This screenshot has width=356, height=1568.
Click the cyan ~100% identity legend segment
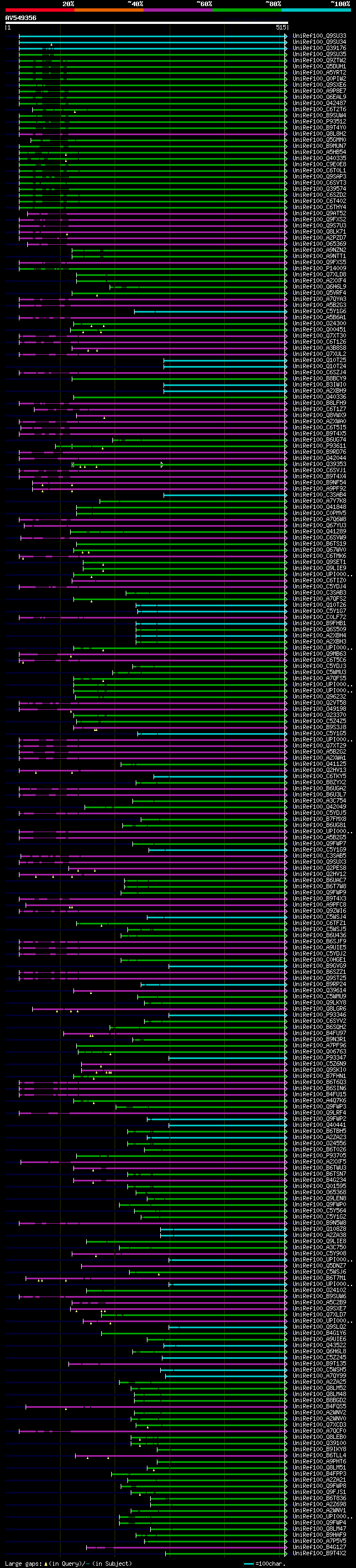click(316, 11)
